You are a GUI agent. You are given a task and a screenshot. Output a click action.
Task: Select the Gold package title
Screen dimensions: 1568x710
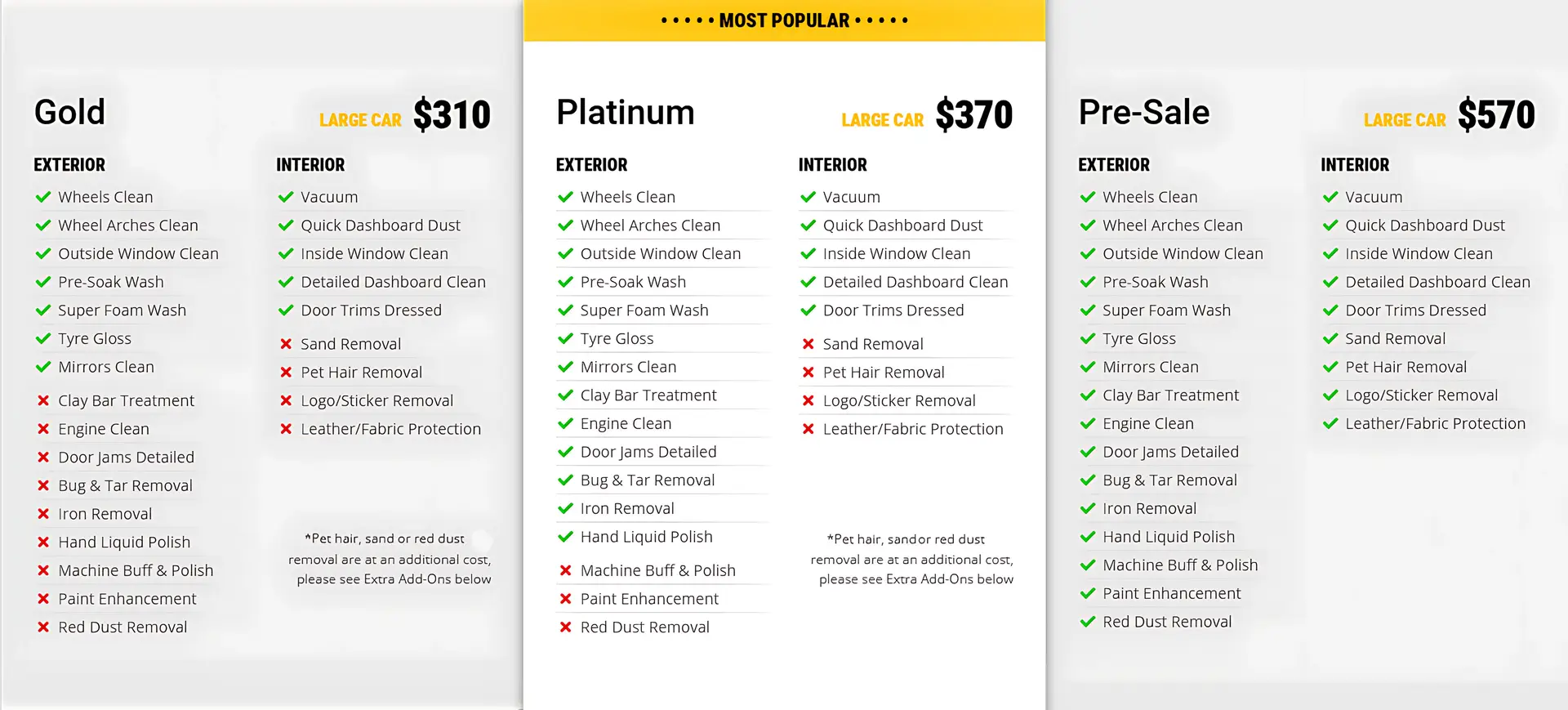(x=69, y=112)
